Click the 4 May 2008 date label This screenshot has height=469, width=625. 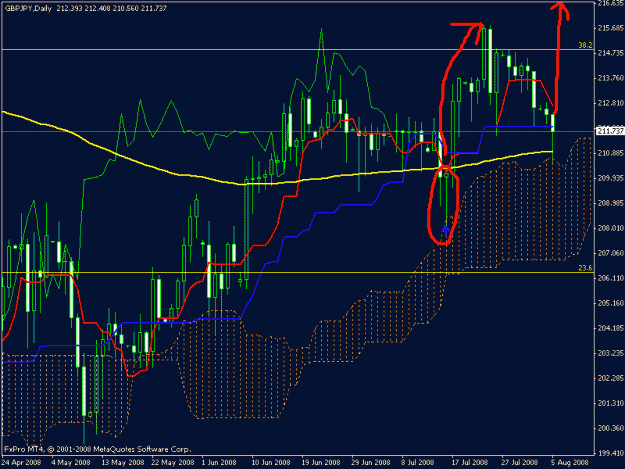click(x=71, y=463)
